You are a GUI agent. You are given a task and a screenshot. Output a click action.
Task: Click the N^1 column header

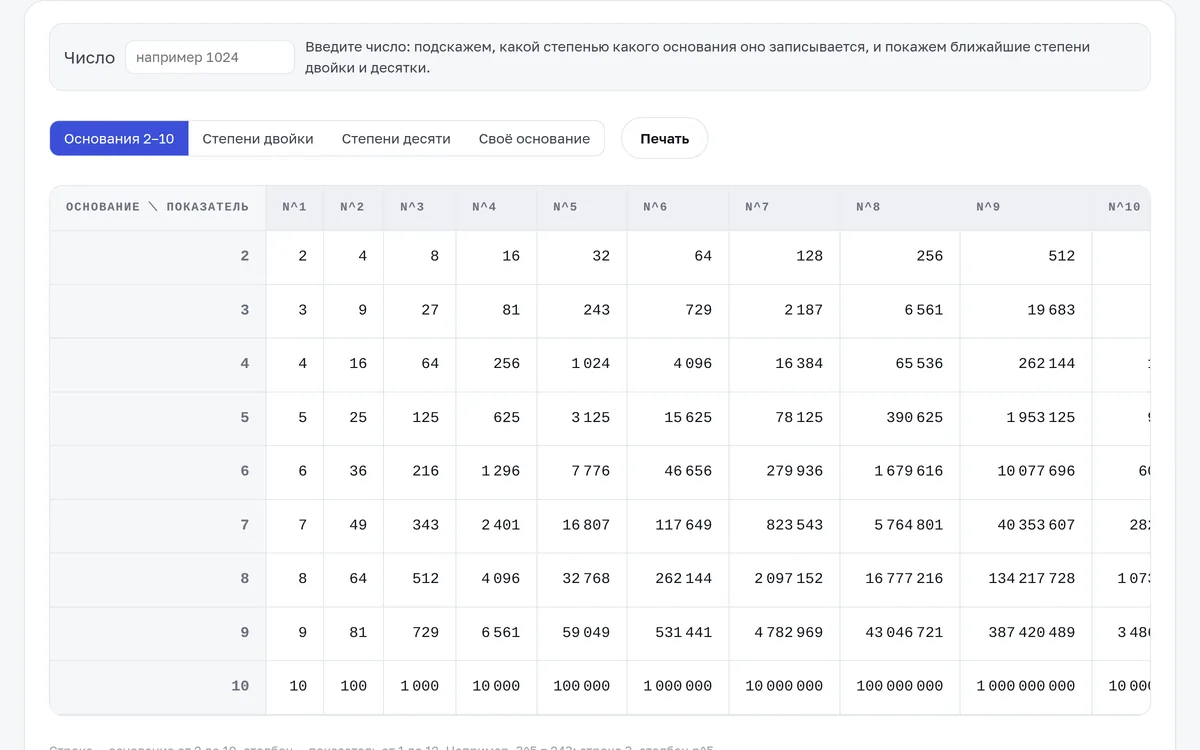(295, 208)
